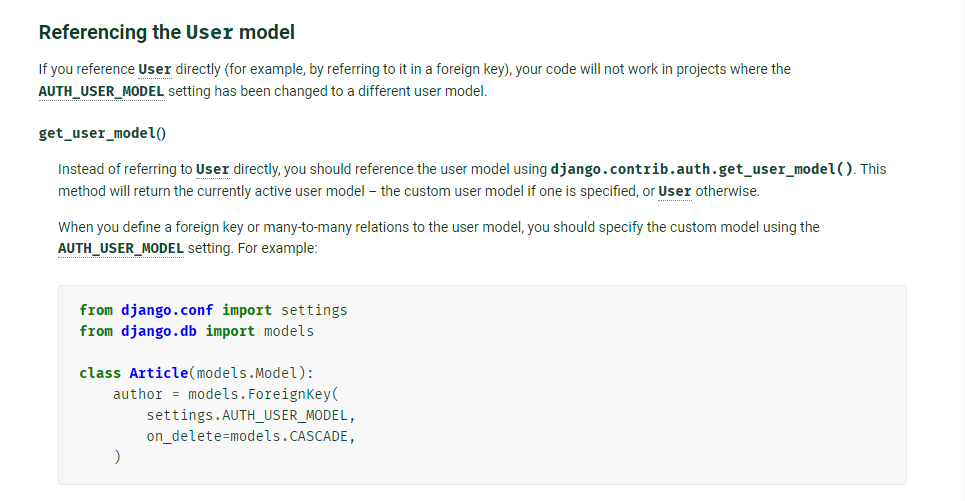The height and width of the screenshot is (501, 965).
Task: Click the closing parenthesis in code block
Action: [118, 457]
